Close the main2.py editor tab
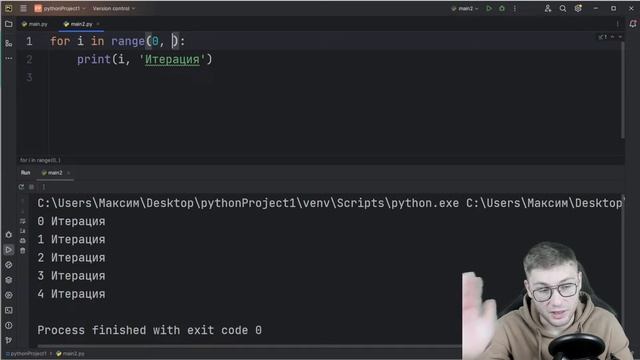Image resolution: width=640 pixels, height=360 pixels. point(98,24)
